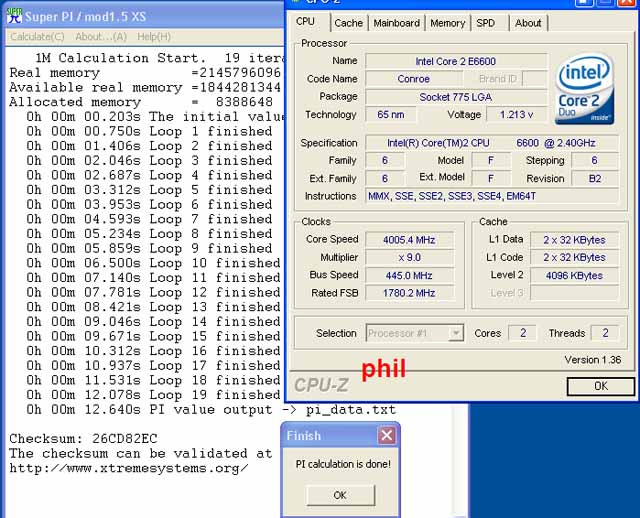Click the http://www.xtremesystems.org/ URL text
Screen dimensions: 640x518
(129, 468)
